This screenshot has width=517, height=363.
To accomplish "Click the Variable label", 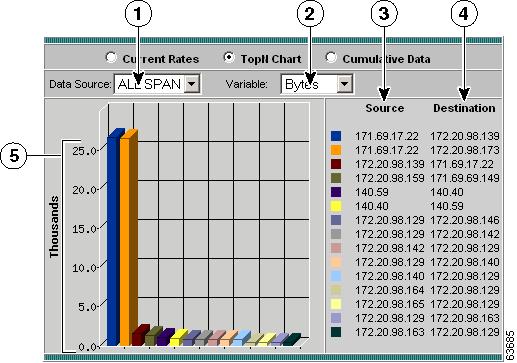I will coord(246,84).
